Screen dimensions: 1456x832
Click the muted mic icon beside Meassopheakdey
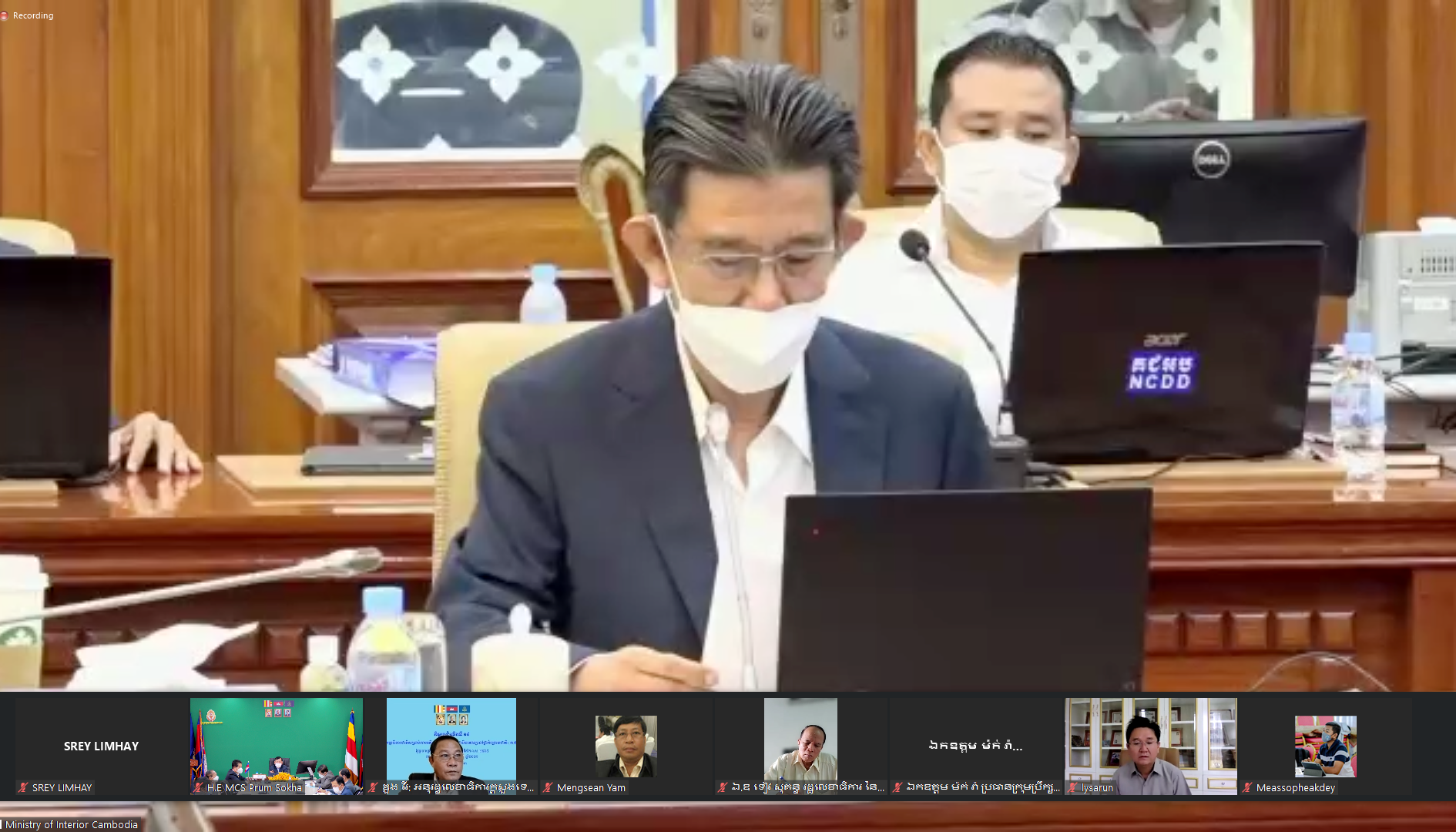pyautogui.click(x=1247, y=787)
